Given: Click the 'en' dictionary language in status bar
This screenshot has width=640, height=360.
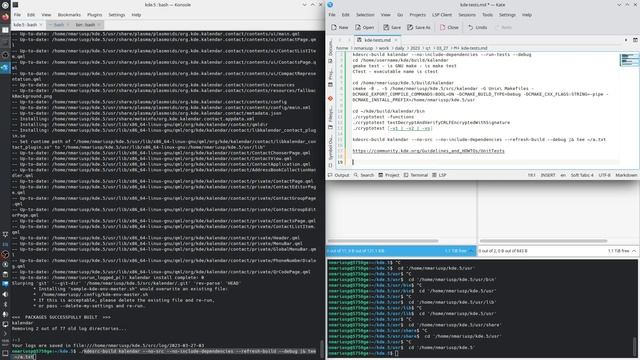Looking at the screenshot, I should 563,175.
